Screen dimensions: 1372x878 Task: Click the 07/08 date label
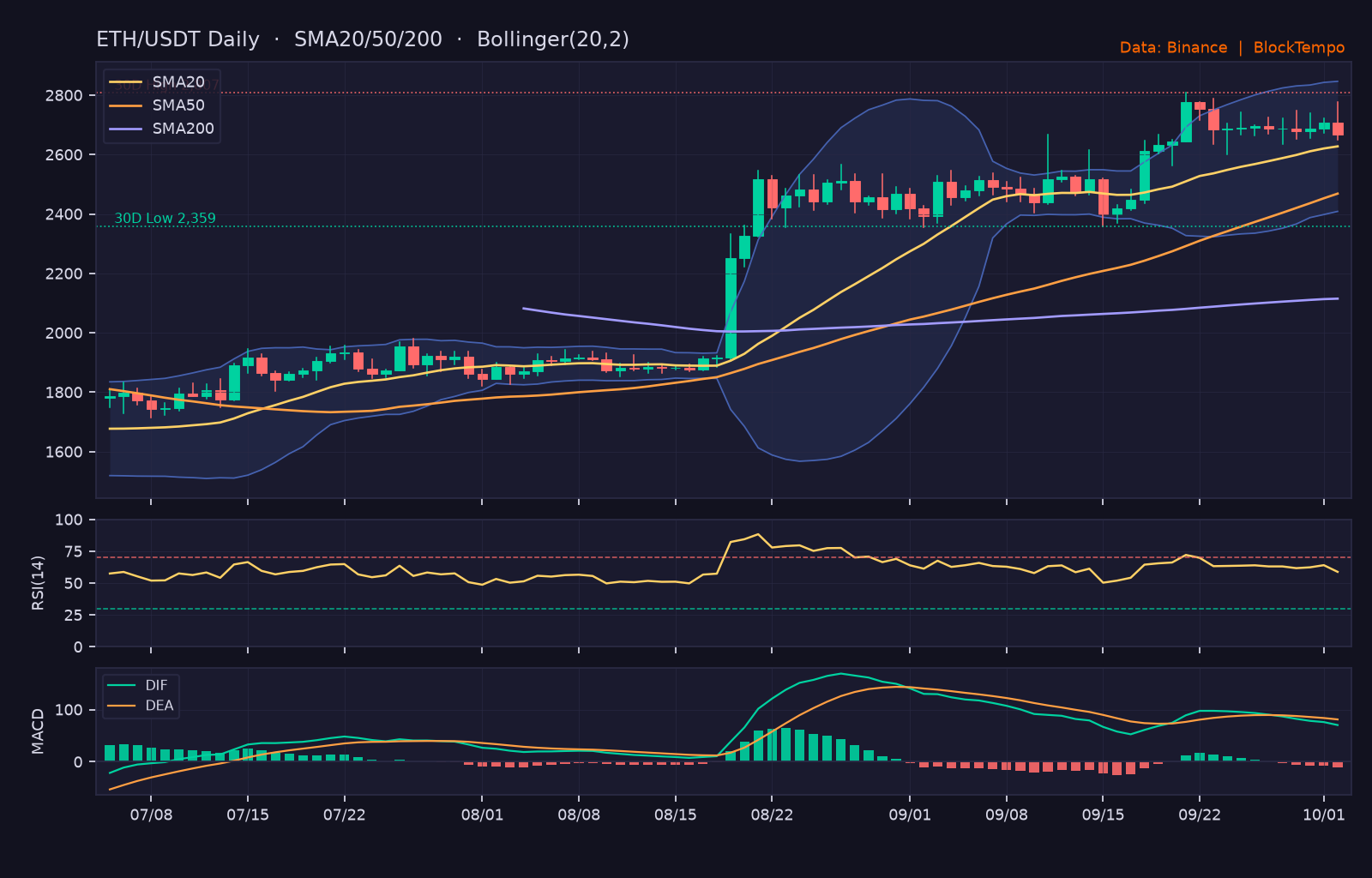point(151,815)
